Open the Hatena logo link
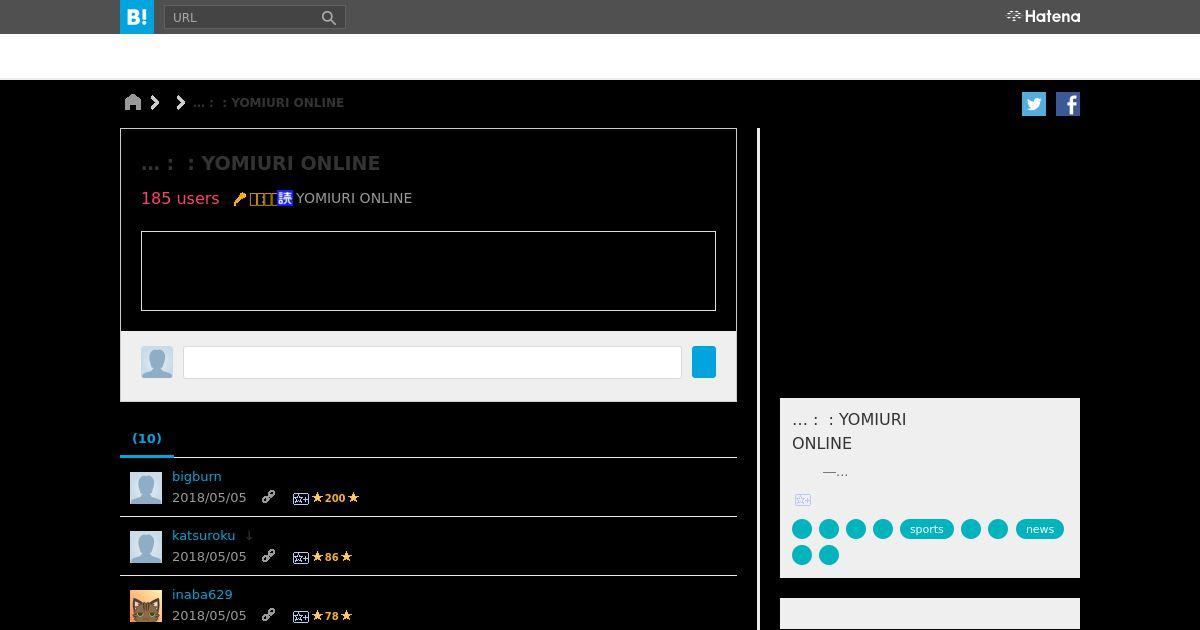Screen dimensions: 1200x630 click(1043, 16)
